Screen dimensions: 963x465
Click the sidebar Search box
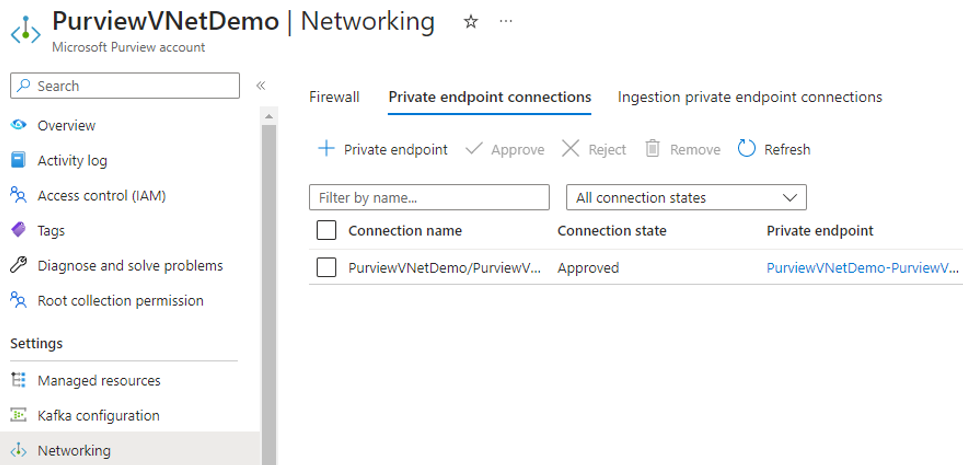click(125, 86)
